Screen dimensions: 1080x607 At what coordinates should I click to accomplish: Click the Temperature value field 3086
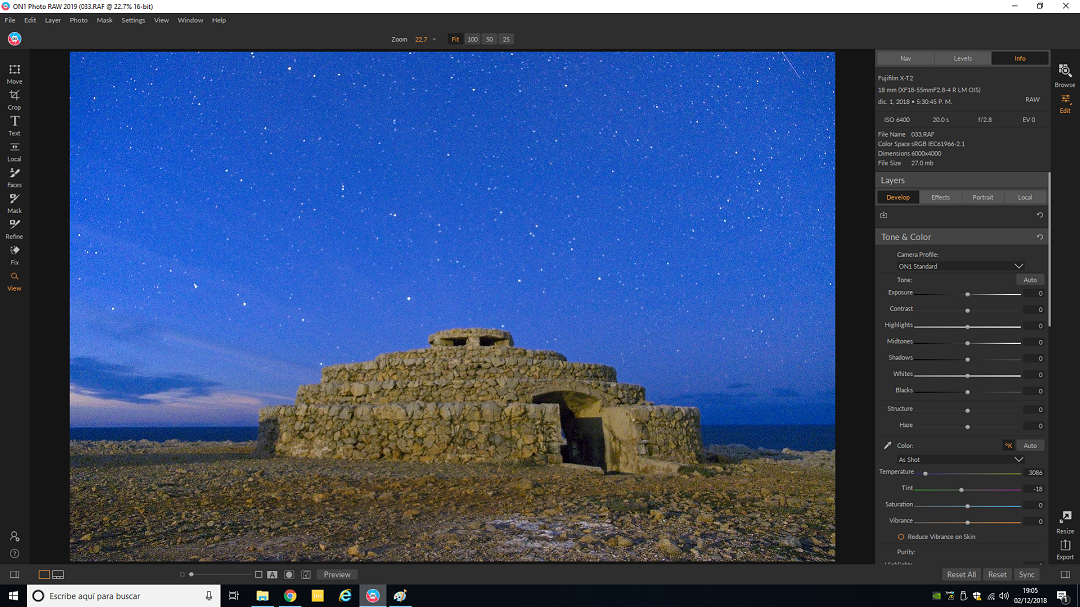(x=1033, y=473)
